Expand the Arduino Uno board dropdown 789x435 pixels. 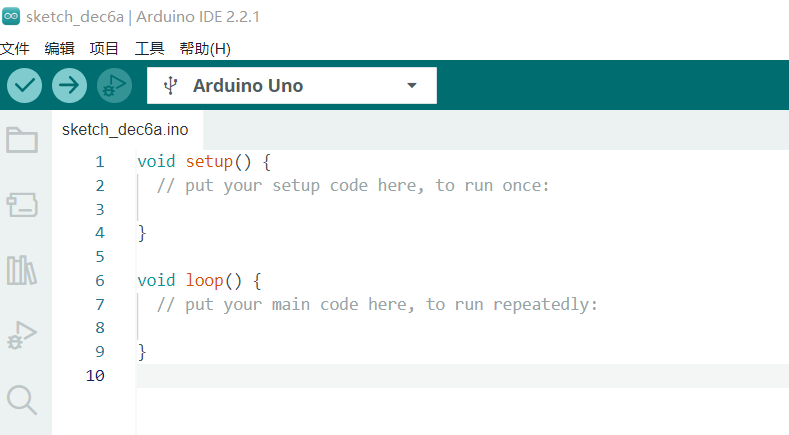click(292, 86)
